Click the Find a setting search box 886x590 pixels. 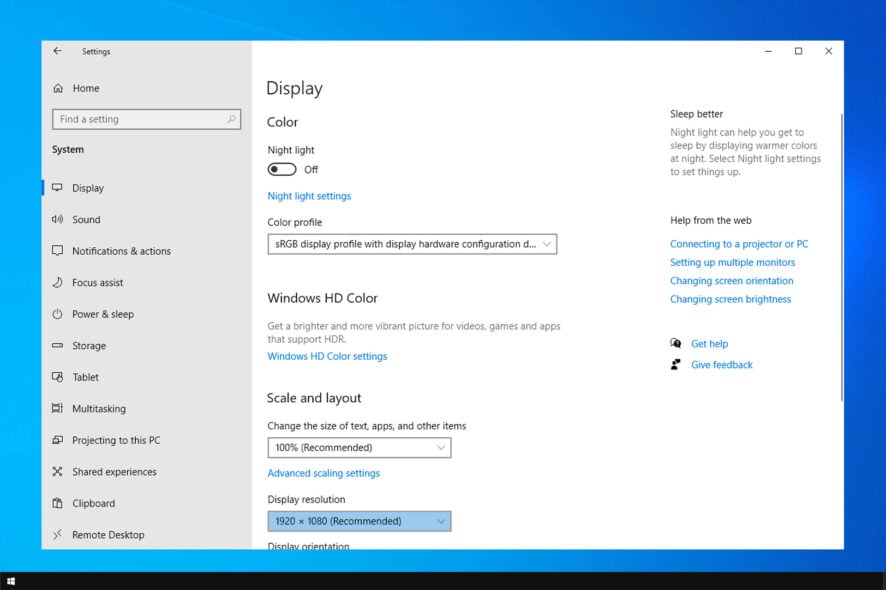tap(146, 119)
